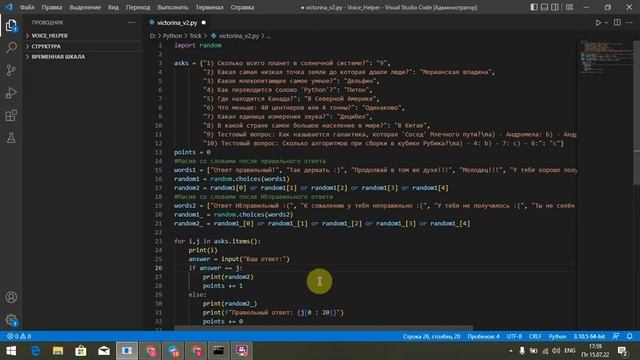Click the code minimap overview
640x360 pixels.
[x=605, y=57]
